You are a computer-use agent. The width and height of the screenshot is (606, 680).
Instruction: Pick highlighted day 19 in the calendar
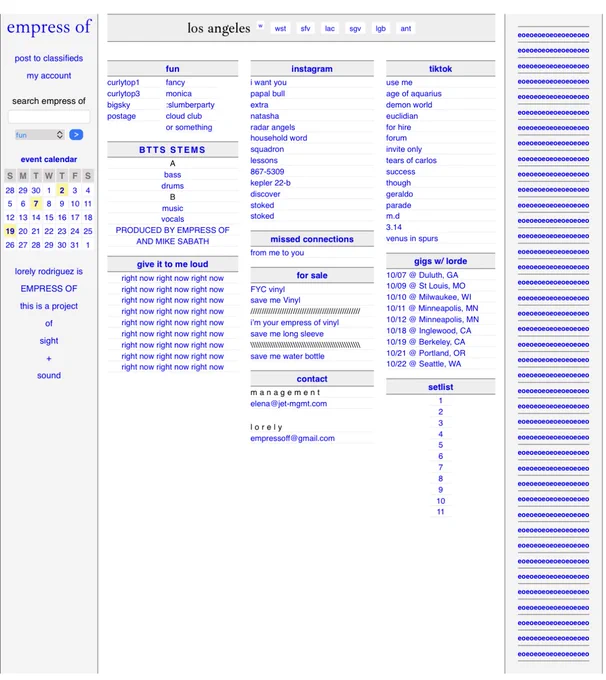(10, 231)
